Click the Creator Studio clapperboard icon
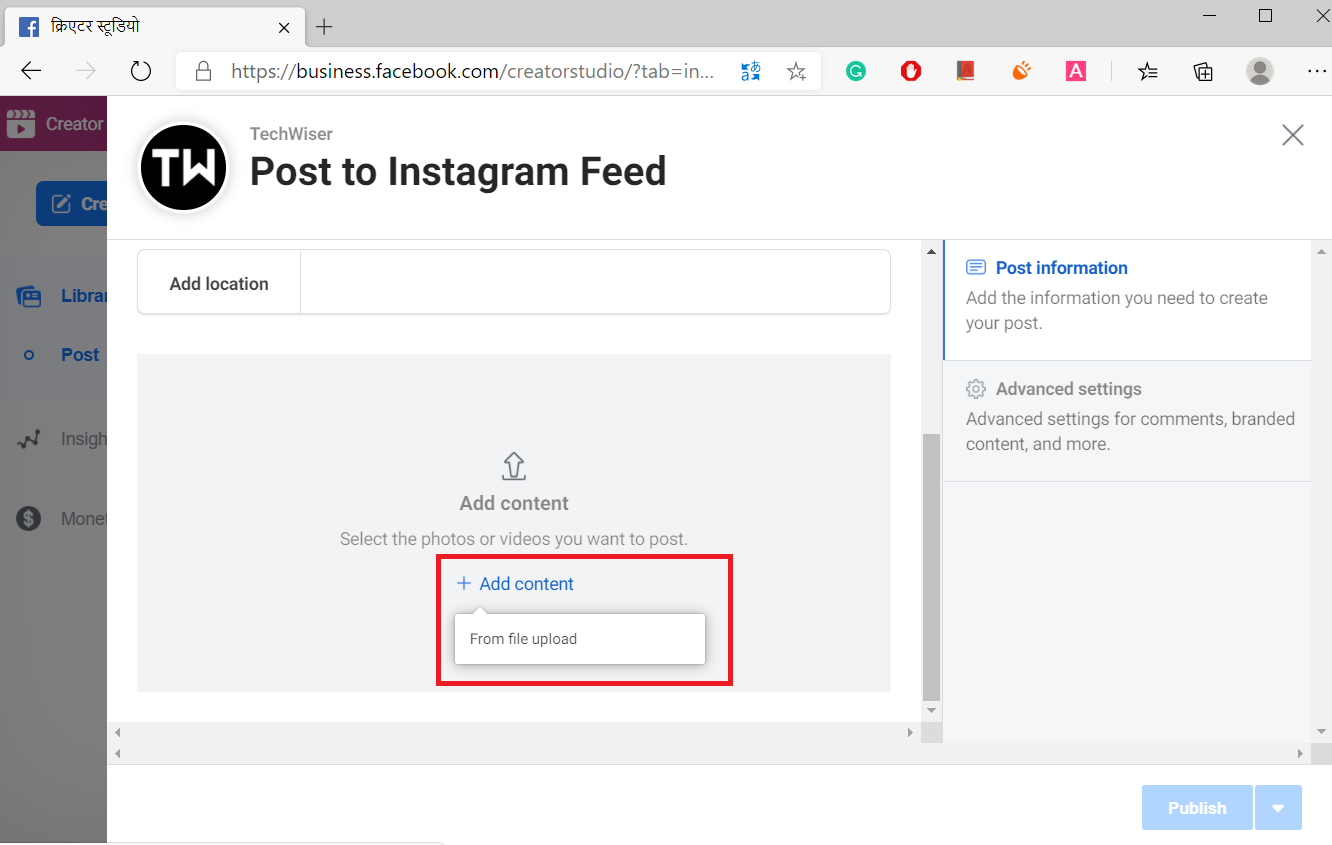 tap(20, 124)
